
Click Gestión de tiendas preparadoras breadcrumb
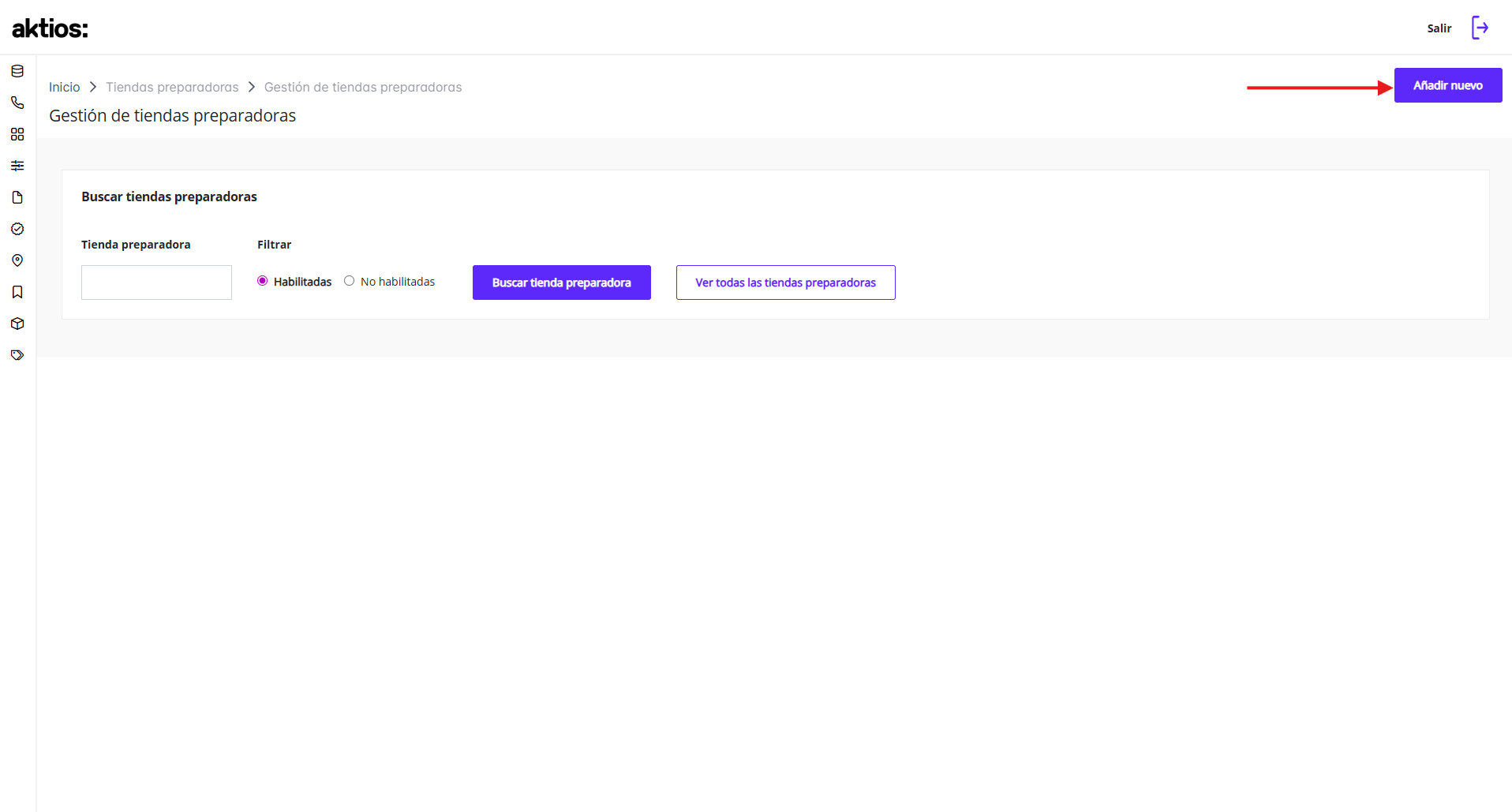pyautogui.click(x=363, y=87)
